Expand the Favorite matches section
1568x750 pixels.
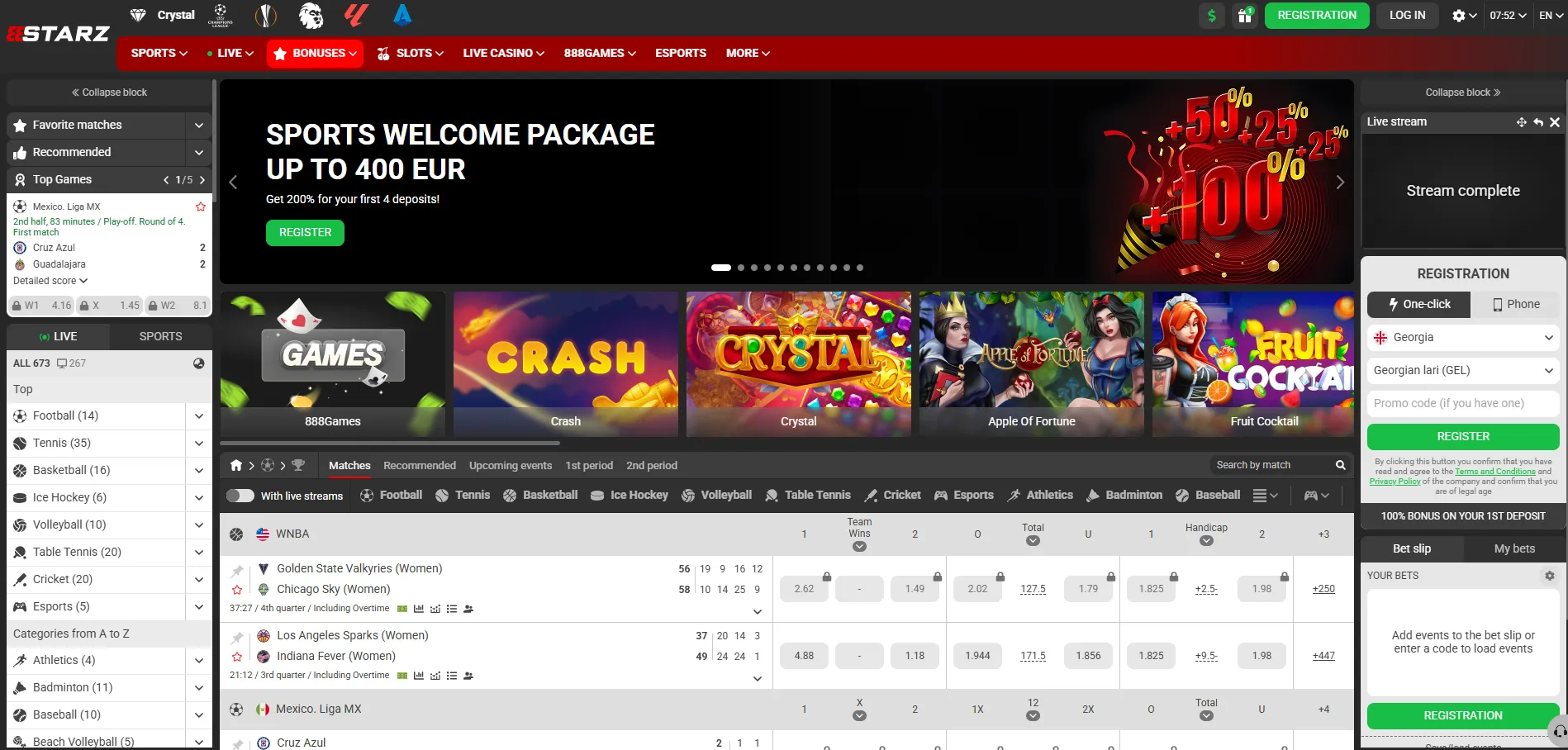pos(199,126)
